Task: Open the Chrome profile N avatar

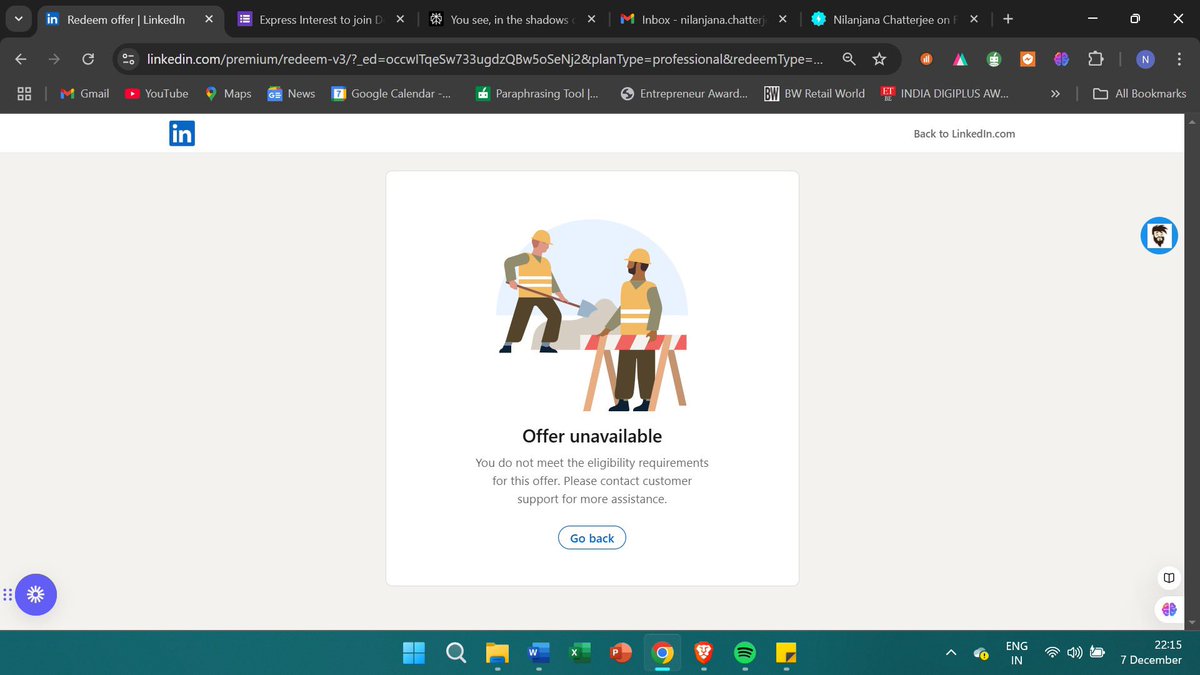Action: click(1146, 60)
